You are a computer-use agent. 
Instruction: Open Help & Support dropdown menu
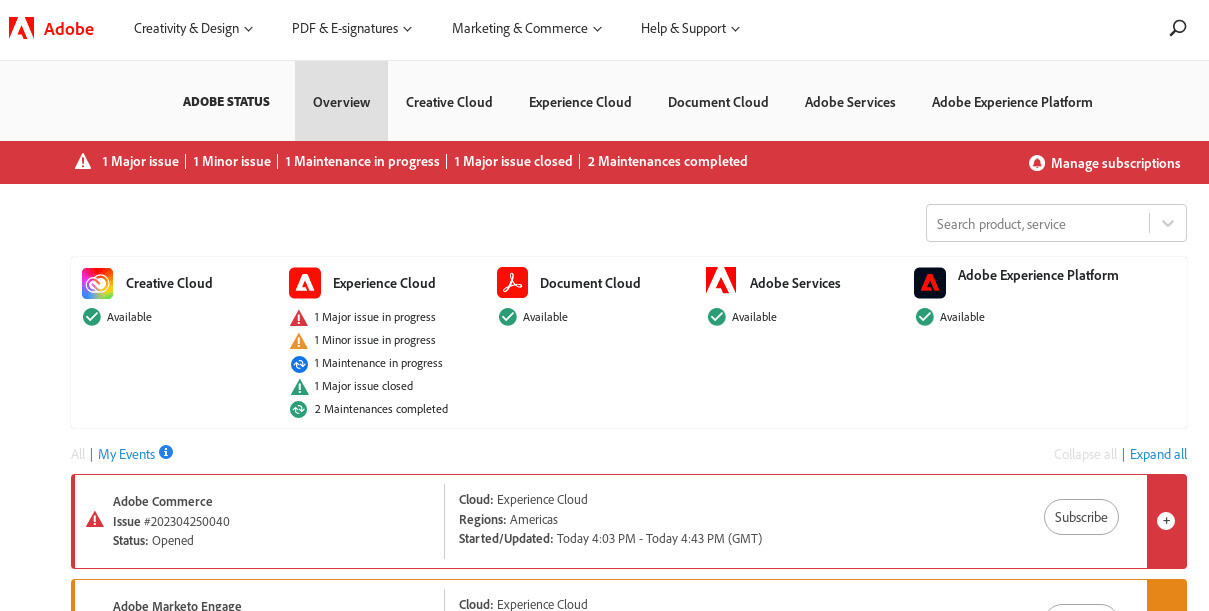691,28
